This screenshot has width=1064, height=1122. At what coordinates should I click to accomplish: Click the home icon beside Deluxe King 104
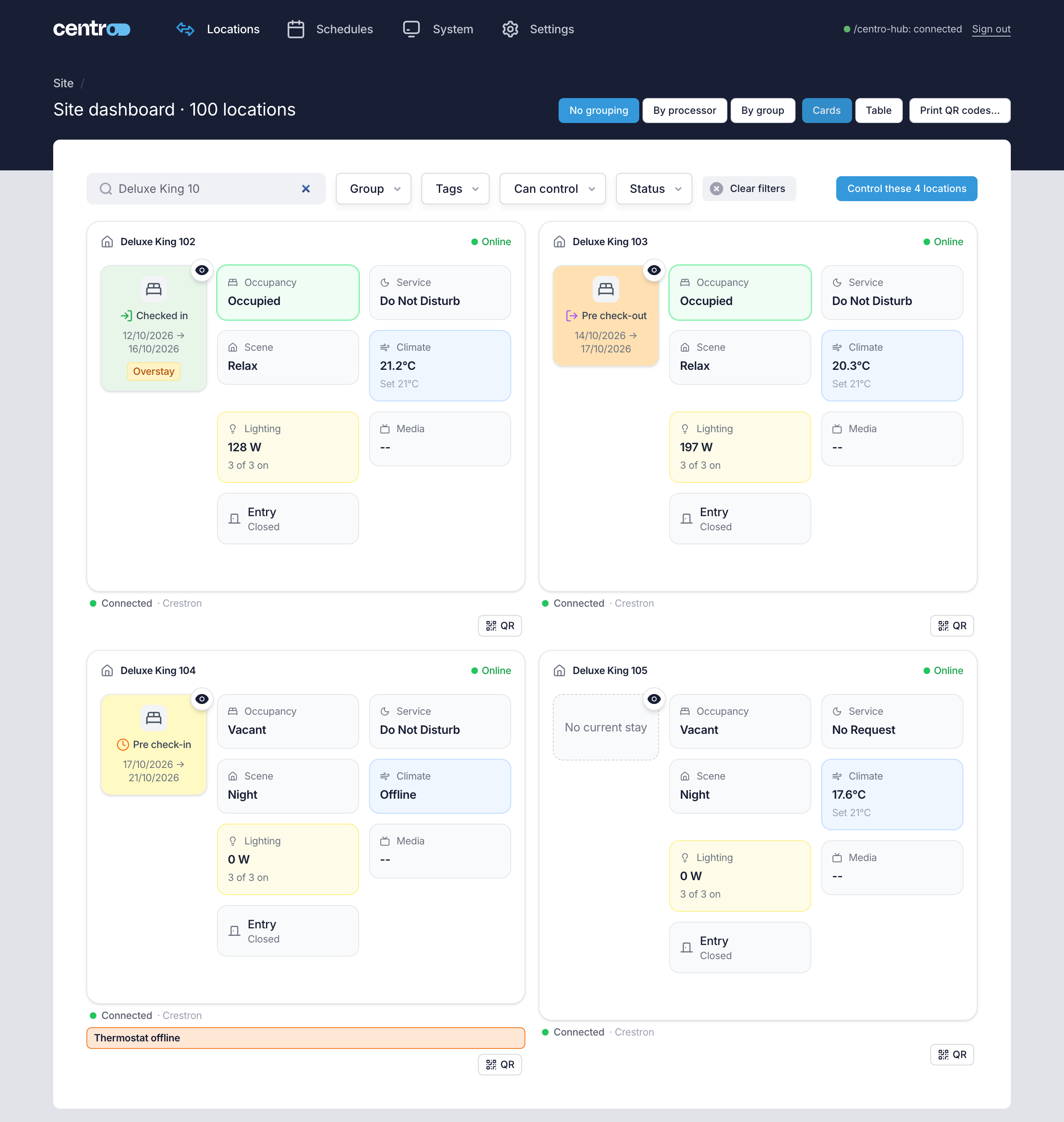pos(107,671)
